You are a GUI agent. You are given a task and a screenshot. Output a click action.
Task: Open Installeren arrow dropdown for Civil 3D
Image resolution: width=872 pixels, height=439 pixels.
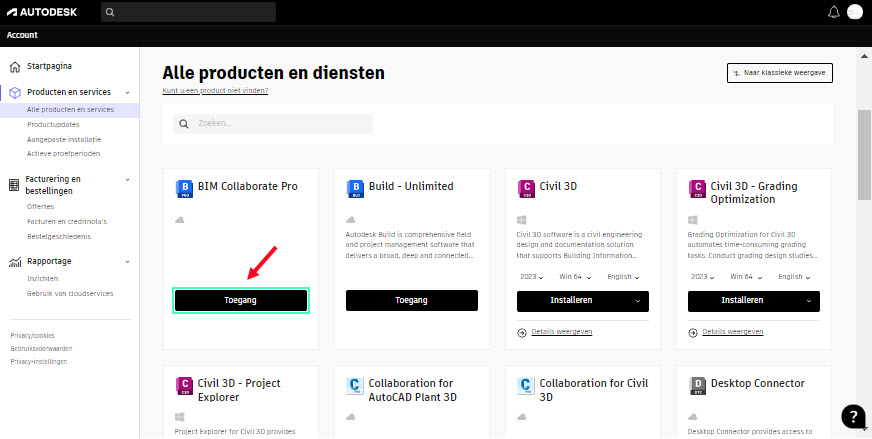click(x=637, y=300)
